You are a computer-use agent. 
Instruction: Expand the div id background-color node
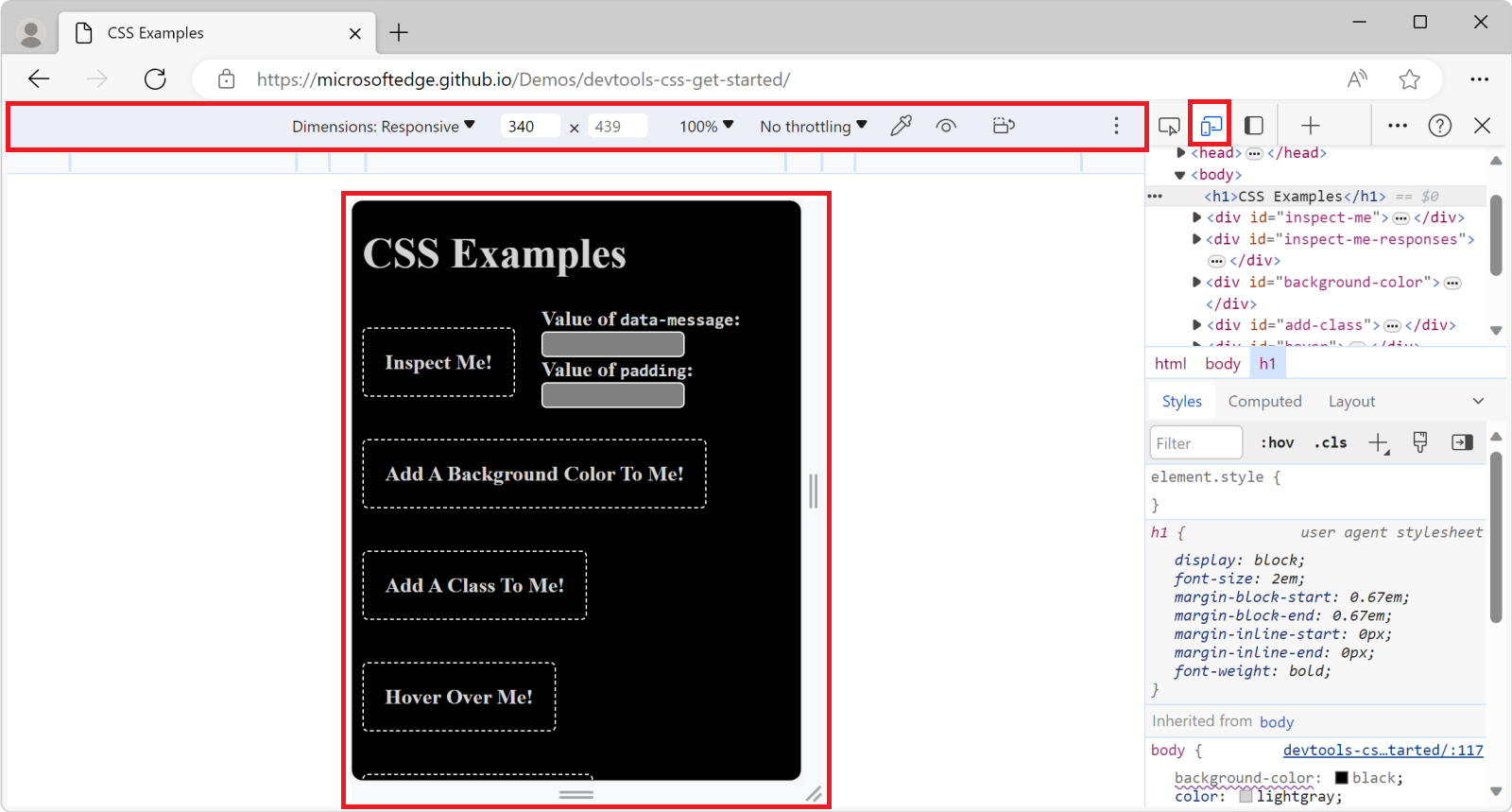pyautogui.click(x=1197, y=282)
